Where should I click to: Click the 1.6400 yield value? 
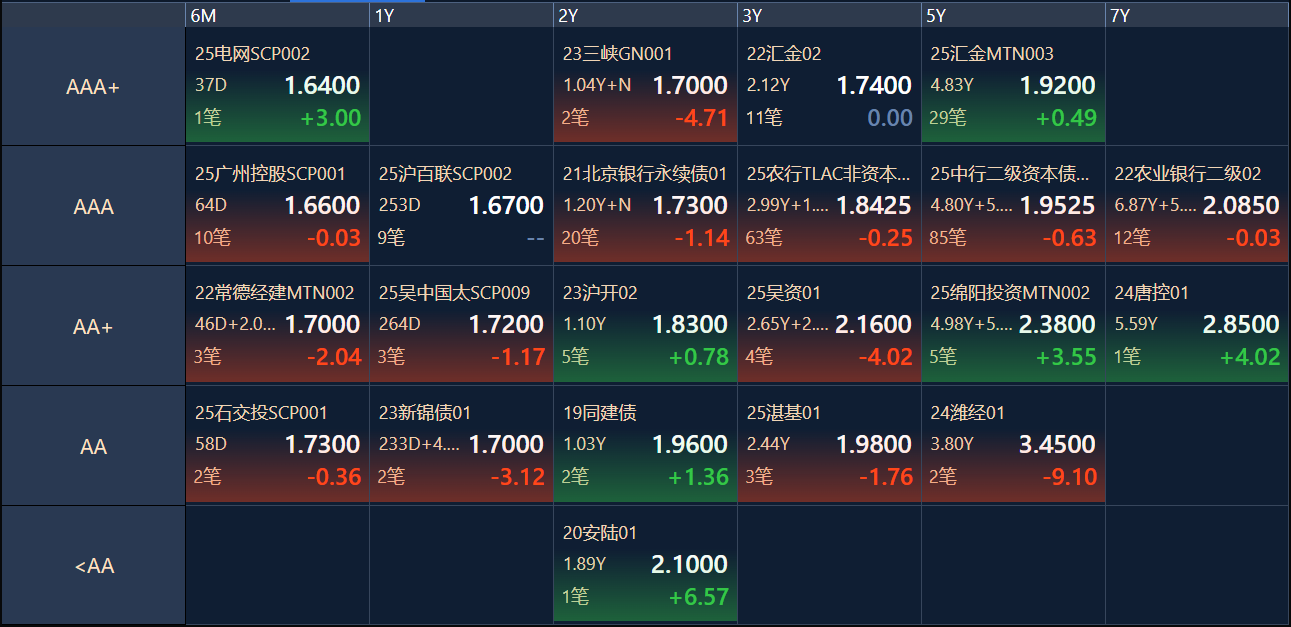tap(322, 85)
